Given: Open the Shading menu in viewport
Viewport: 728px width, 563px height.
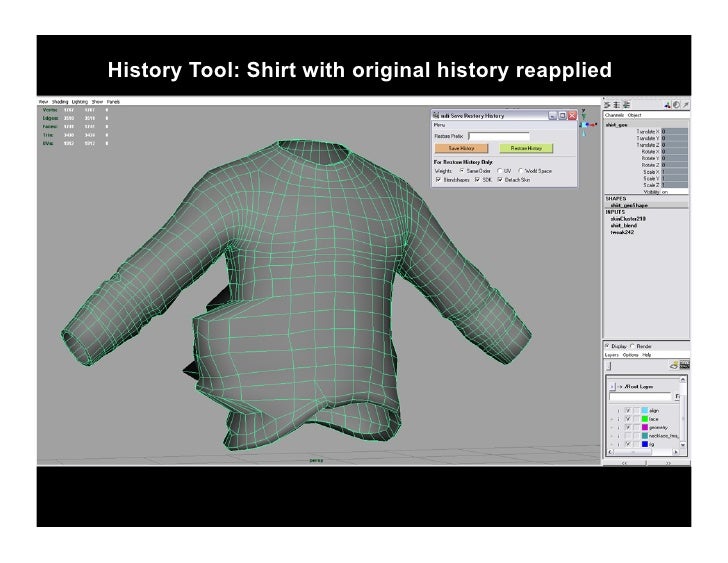Looking at the screenshot, I should pos(58,101).
